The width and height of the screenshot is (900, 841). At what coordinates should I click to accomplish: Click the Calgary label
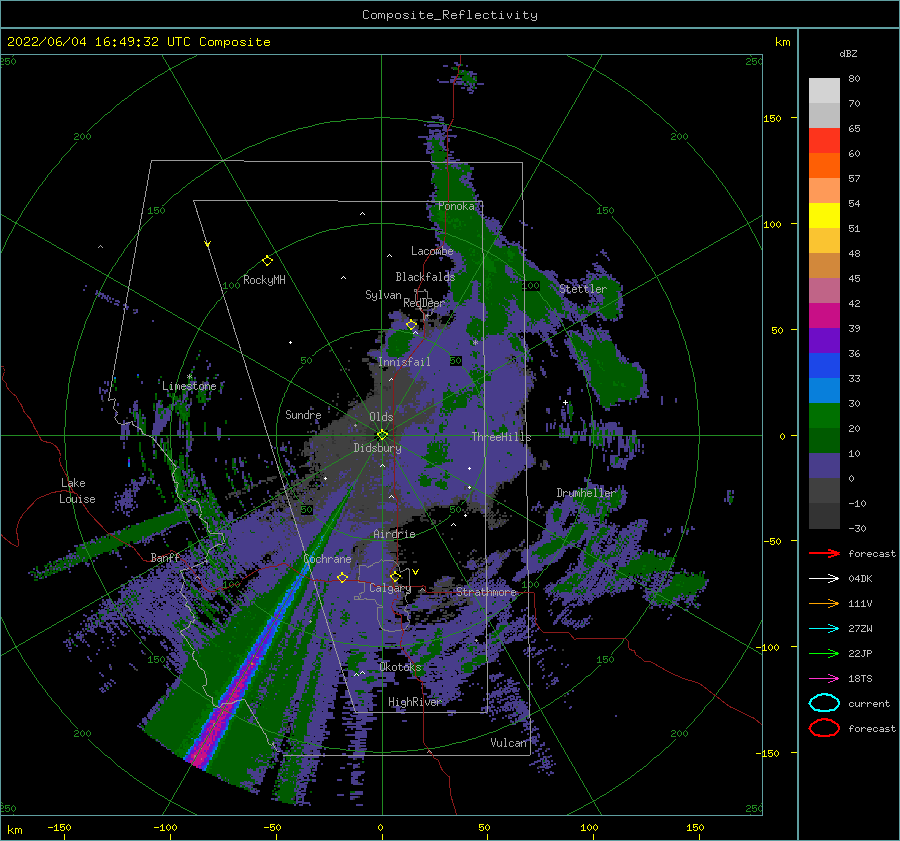pos(390,588)
